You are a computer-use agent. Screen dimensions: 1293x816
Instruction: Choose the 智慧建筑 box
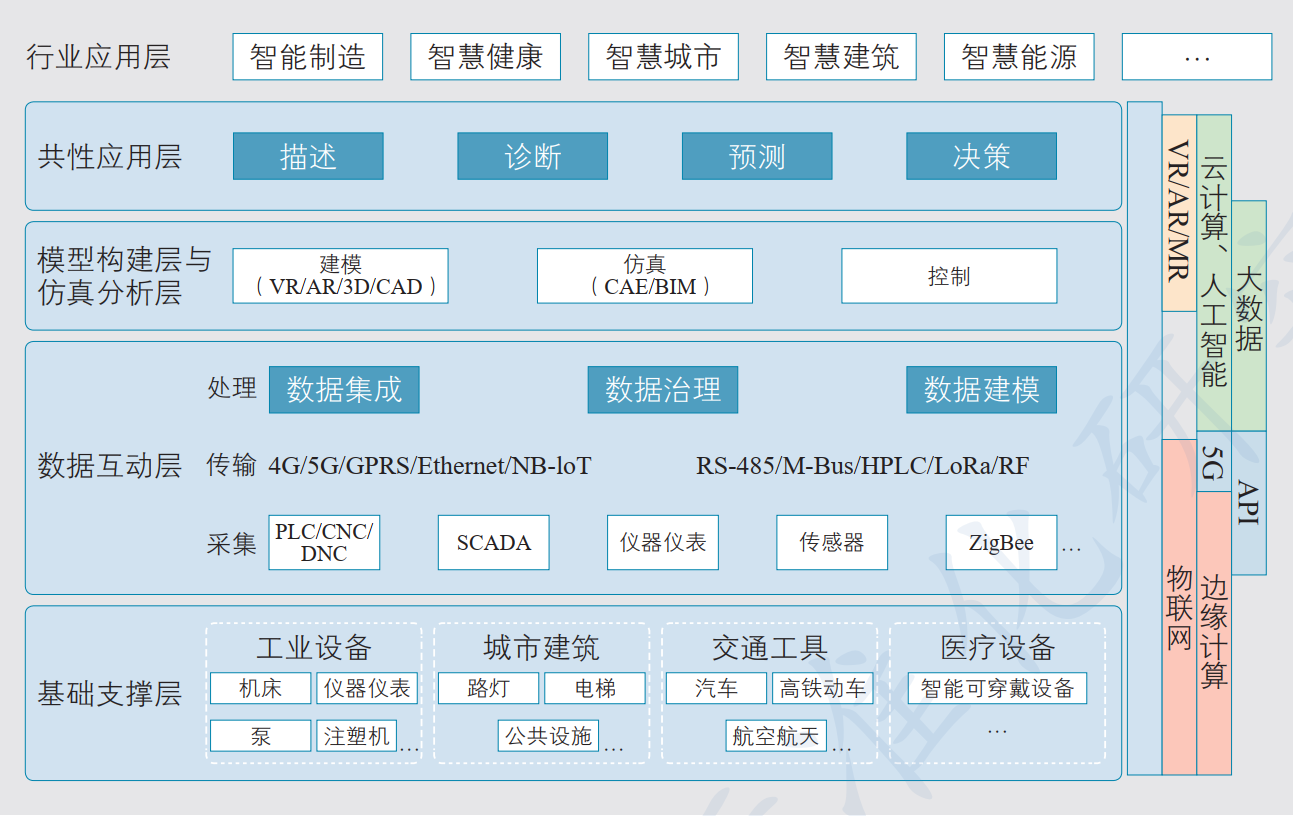click(x=841, y=57)
